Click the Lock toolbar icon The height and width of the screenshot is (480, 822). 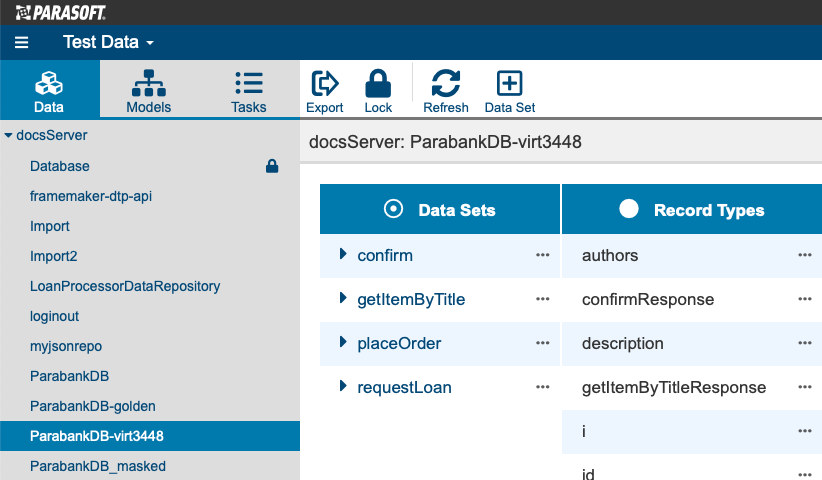pyautogui.click(x=378, y=92)
